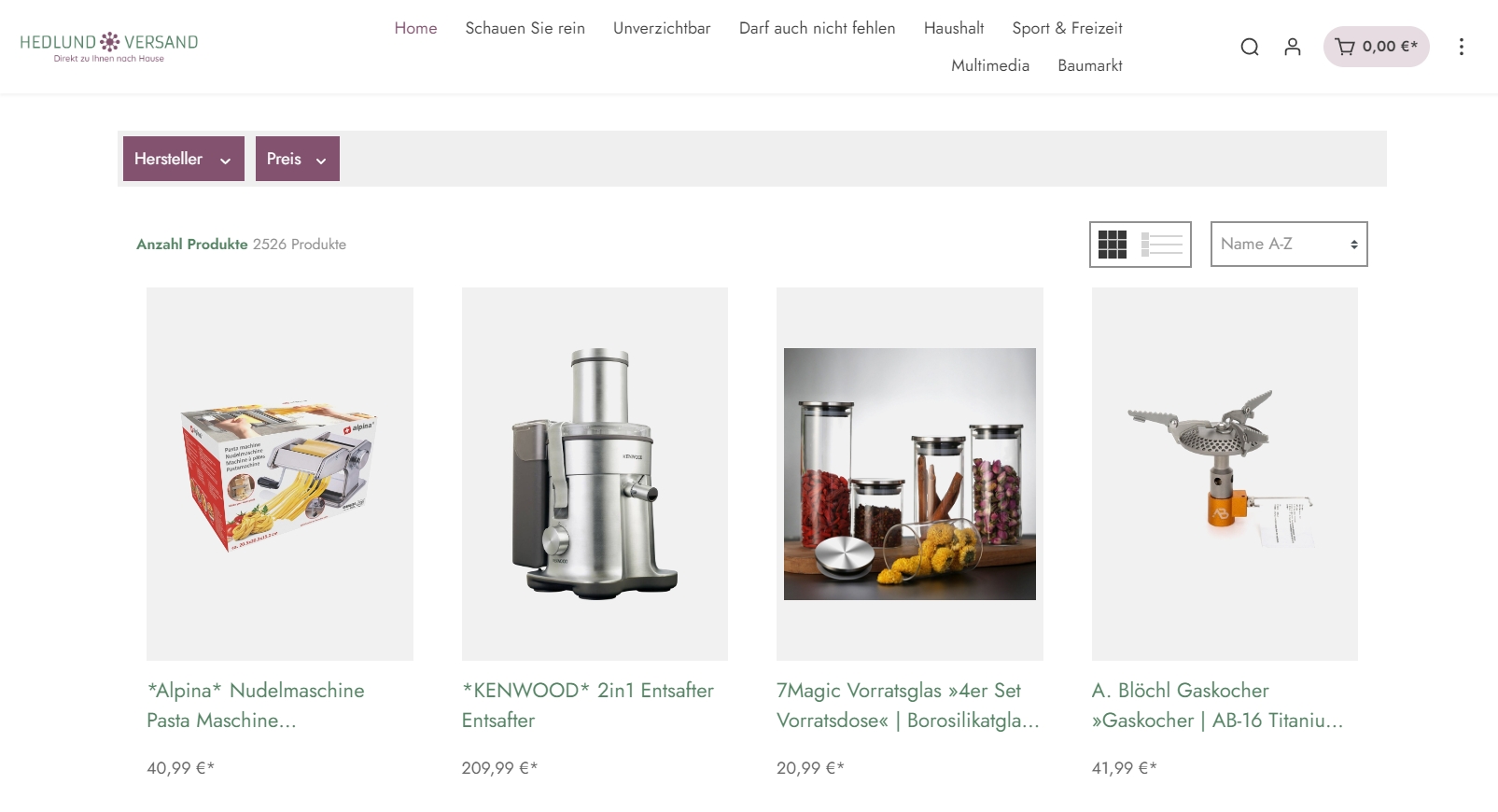Open the Name A-Z sorting dropdown

(1289, 245)
